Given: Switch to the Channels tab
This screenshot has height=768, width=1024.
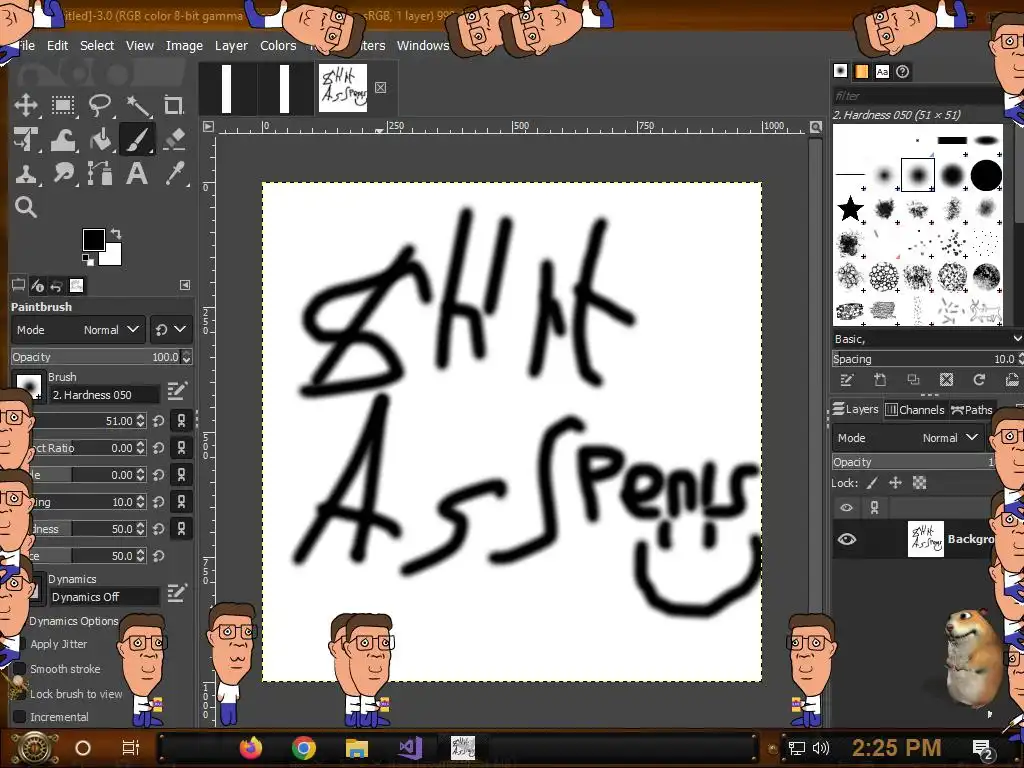Looking at the screenshot, I should pyautogui.click(x=915, y=409).
